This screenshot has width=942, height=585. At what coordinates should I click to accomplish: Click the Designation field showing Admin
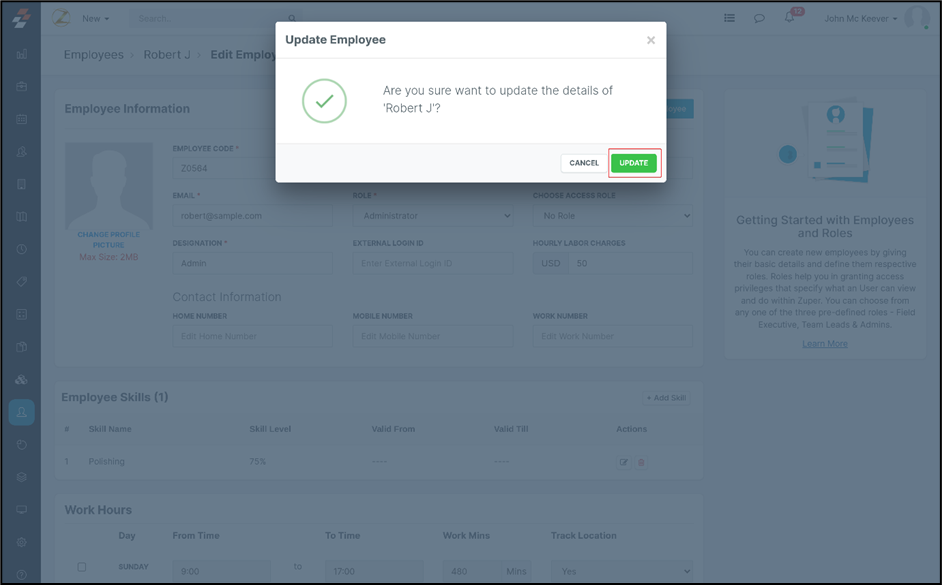252,263
